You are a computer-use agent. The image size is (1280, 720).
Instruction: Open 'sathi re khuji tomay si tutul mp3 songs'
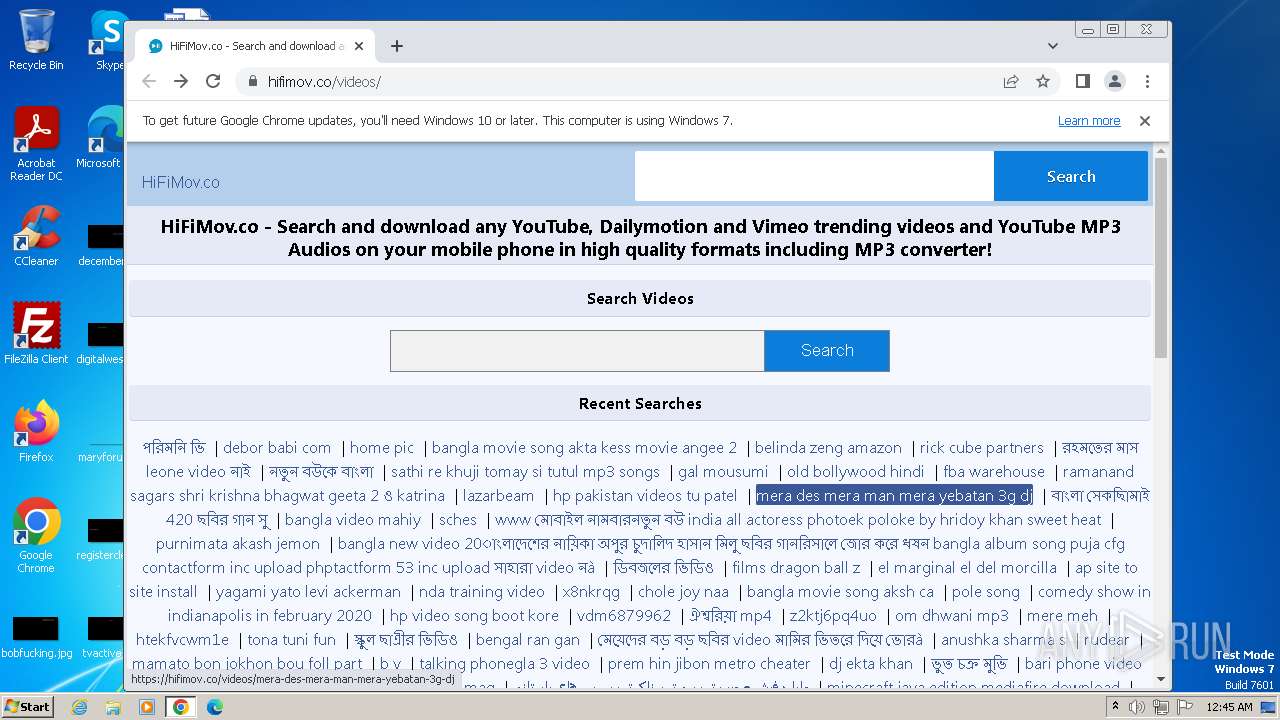525,472
